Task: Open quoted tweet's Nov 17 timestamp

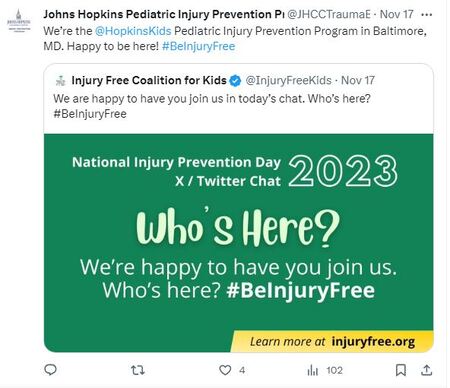Action: [358, 80]
